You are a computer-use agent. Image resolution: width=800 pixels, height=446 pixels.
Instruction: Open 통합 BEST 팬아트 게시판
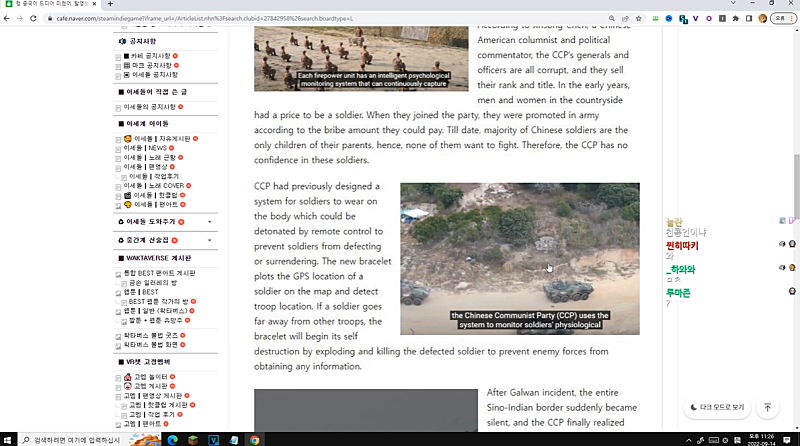[159, 273]
